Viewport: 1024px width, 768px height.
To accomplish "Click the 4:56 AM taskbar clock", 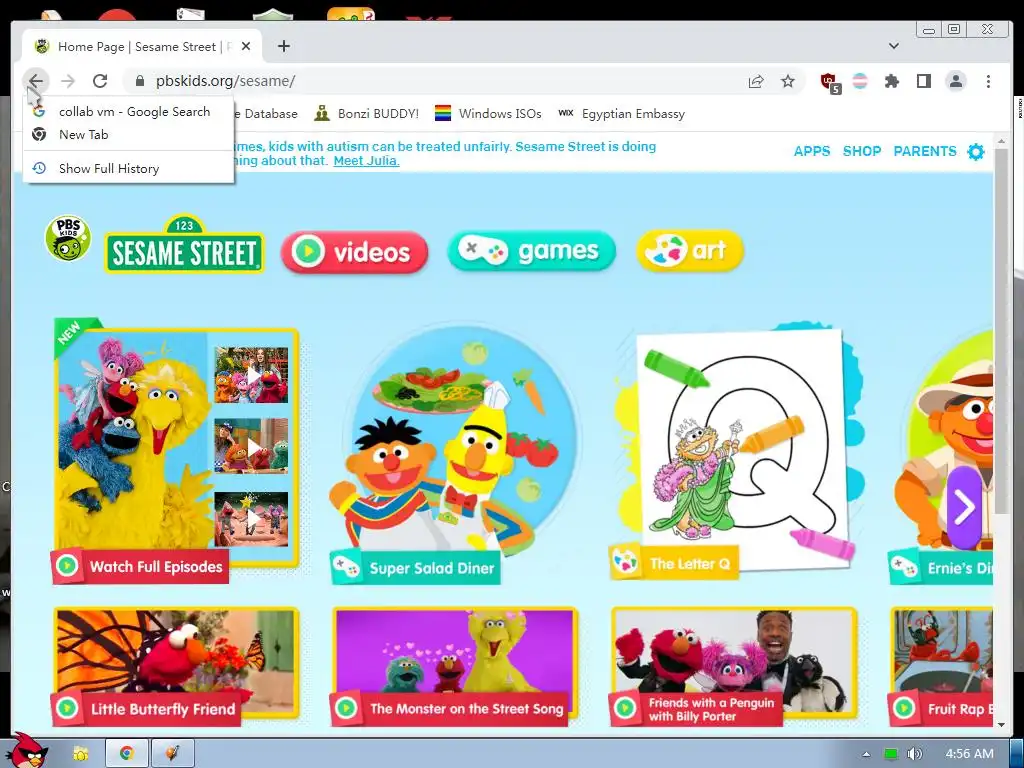I will (970, 754).
